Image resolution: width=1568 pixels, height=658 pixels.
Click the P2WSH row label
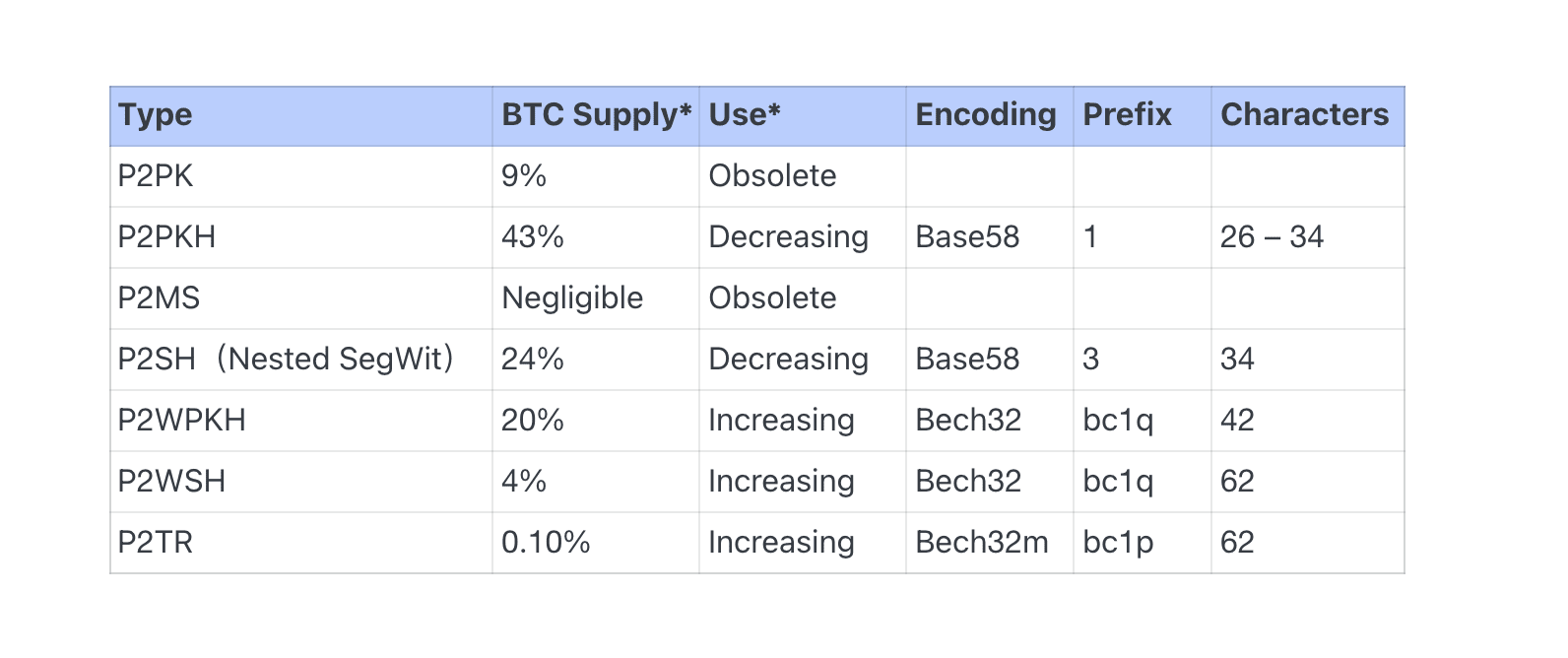[x=171, y=482]
